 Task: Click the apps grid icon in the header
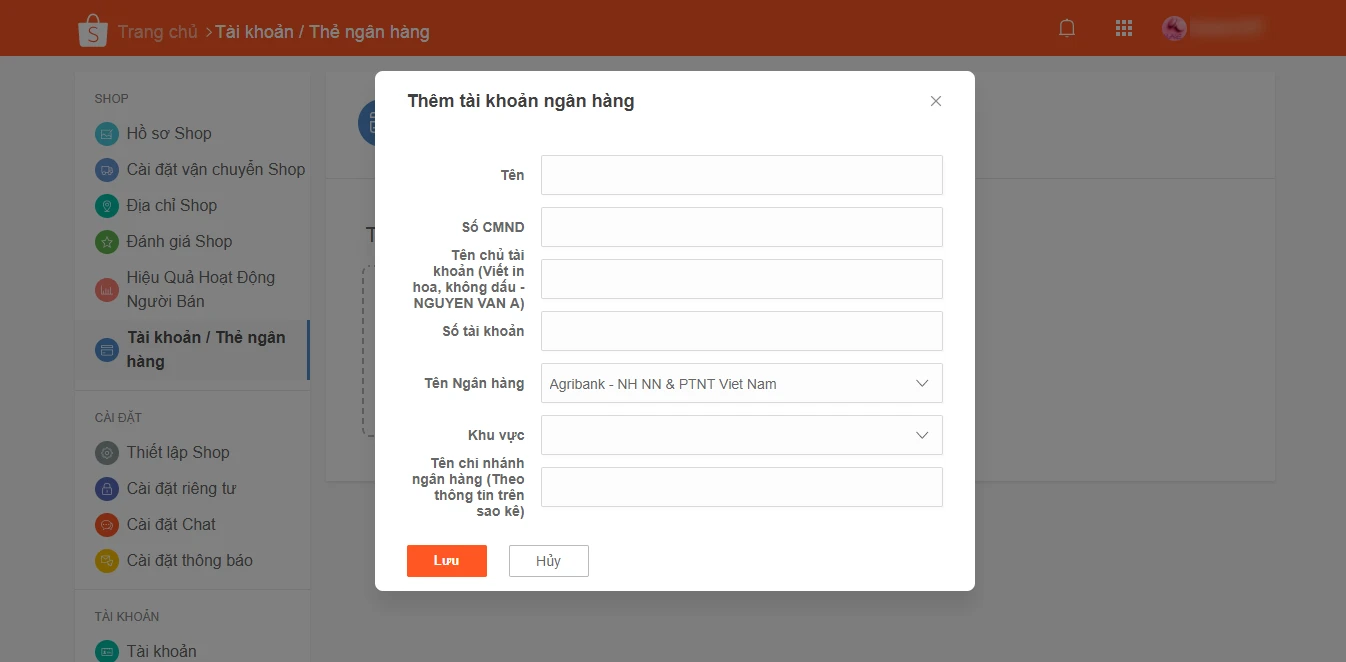tap(1123, 28)
